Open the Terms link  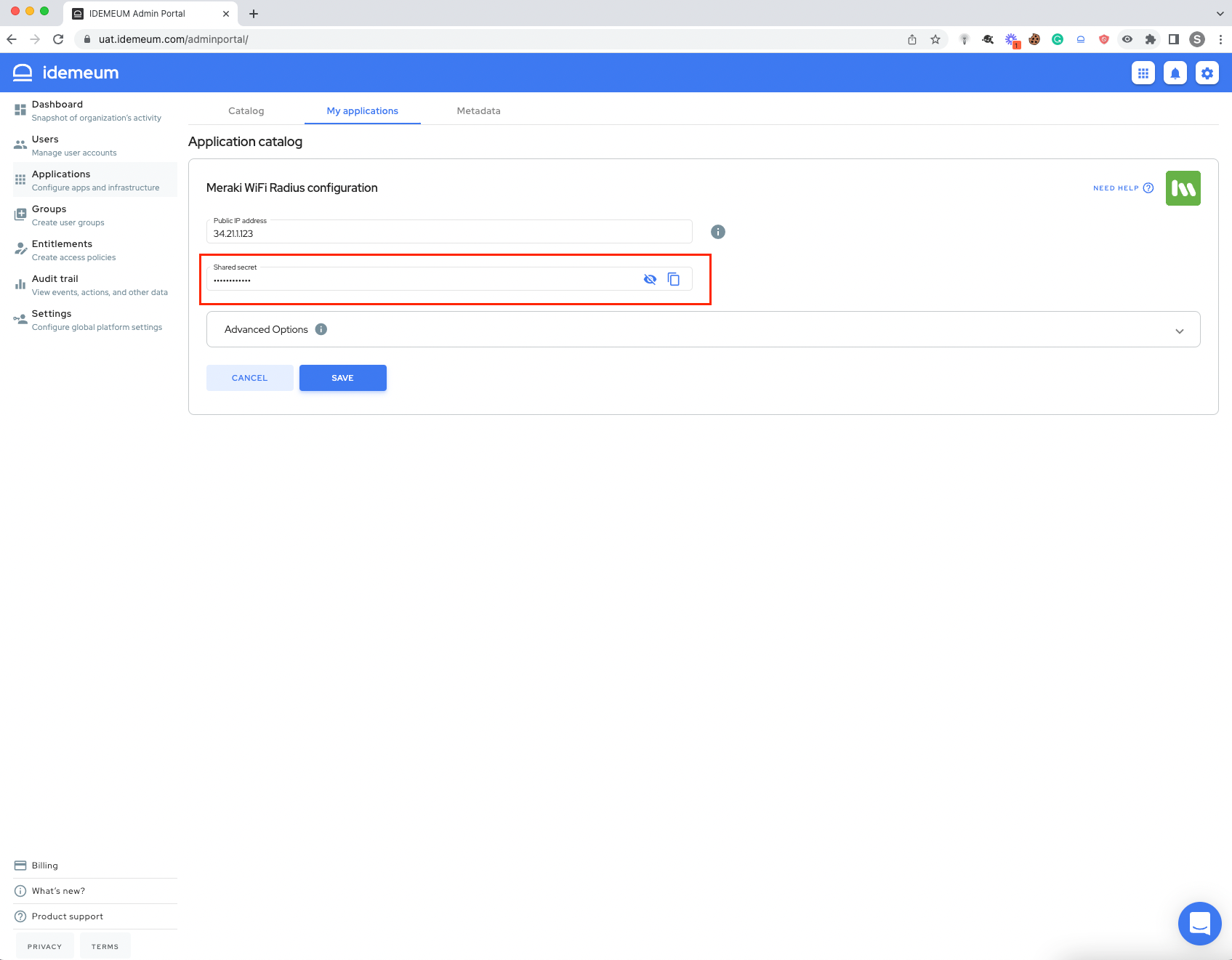coord(105,946)
